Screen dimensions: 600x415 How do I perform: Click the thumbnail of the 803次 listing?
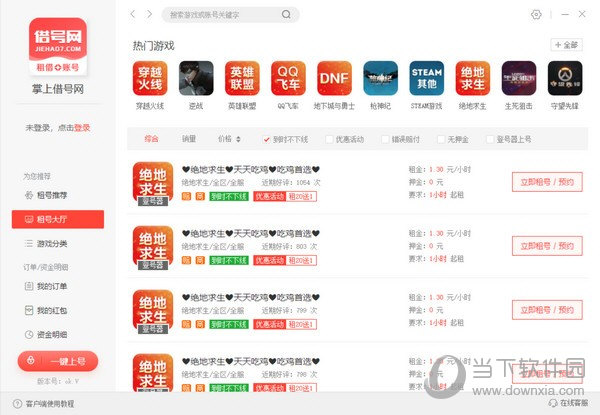[x=153, y=248]
